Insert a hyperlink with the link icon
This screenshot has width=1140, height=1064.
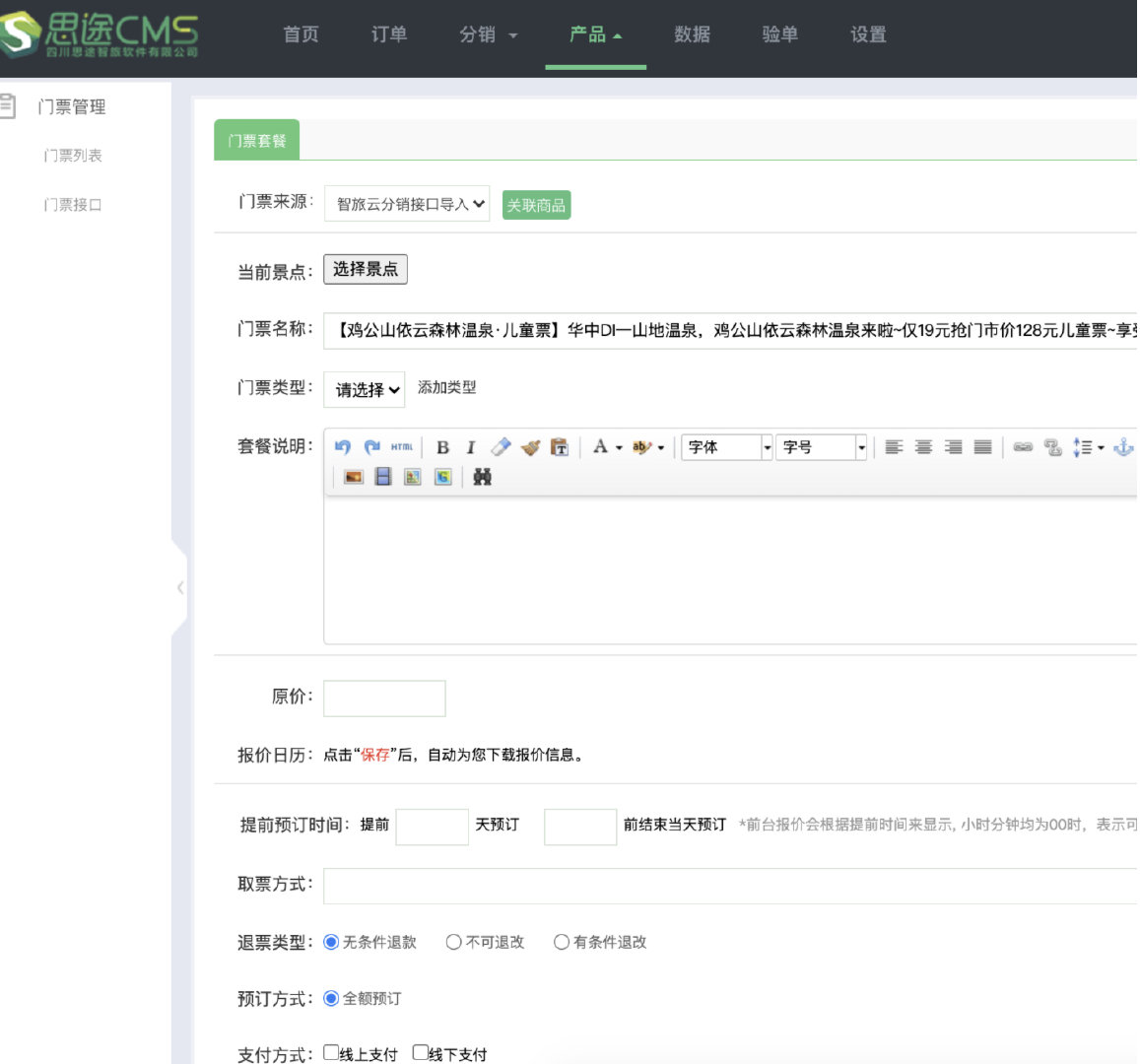1023,447
